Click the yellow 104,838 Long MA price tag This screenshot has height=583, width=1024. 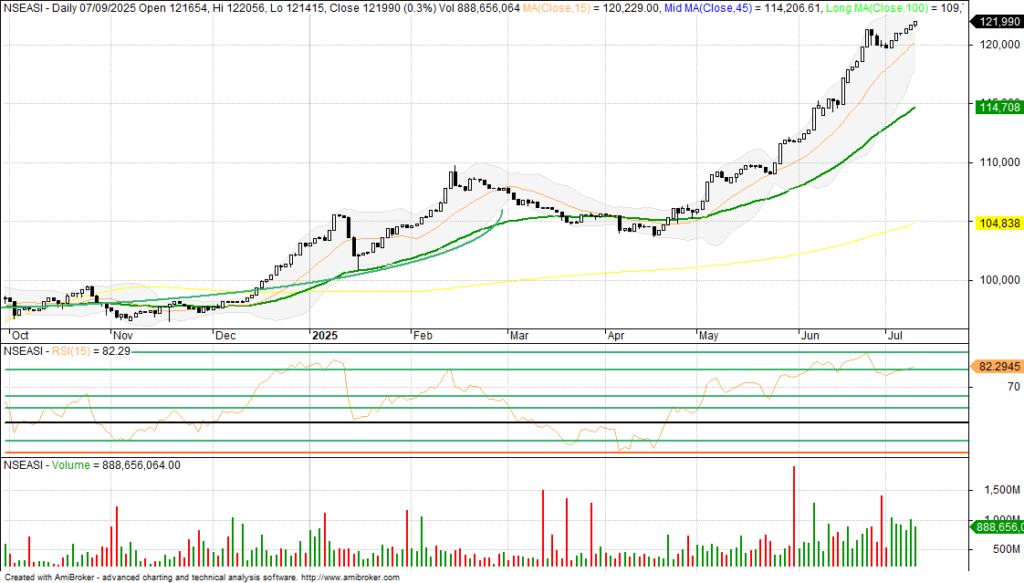click(996, 223)
